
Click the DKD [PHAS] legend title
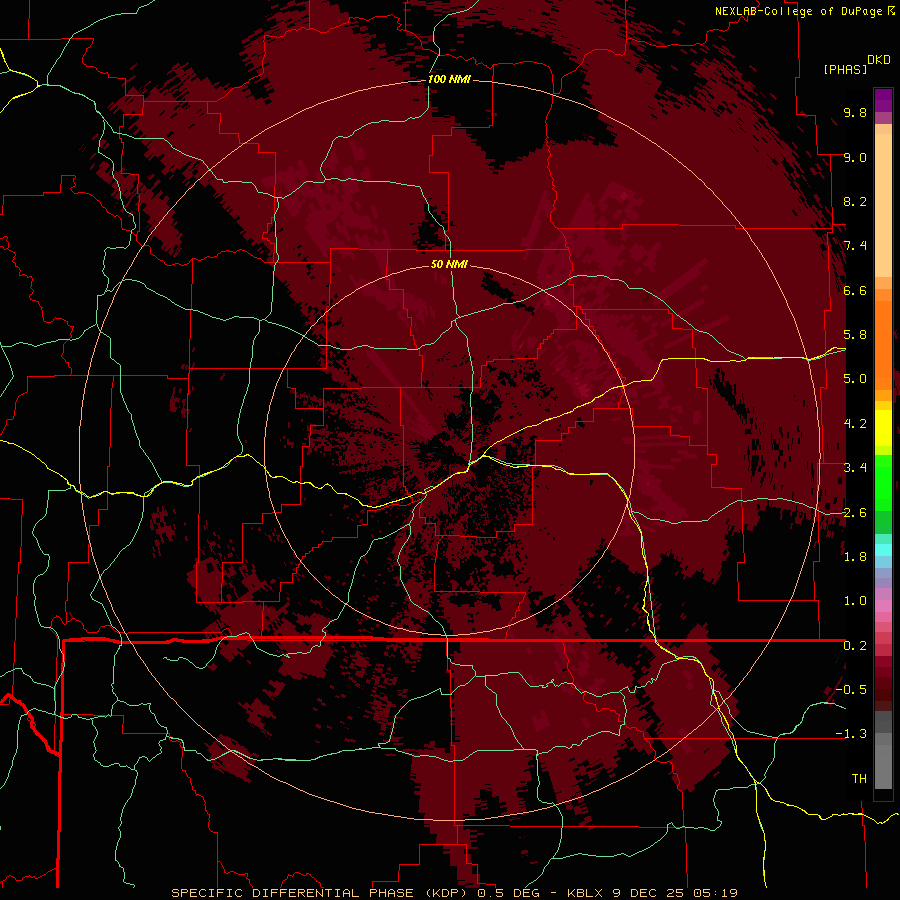tap(856, 65)
